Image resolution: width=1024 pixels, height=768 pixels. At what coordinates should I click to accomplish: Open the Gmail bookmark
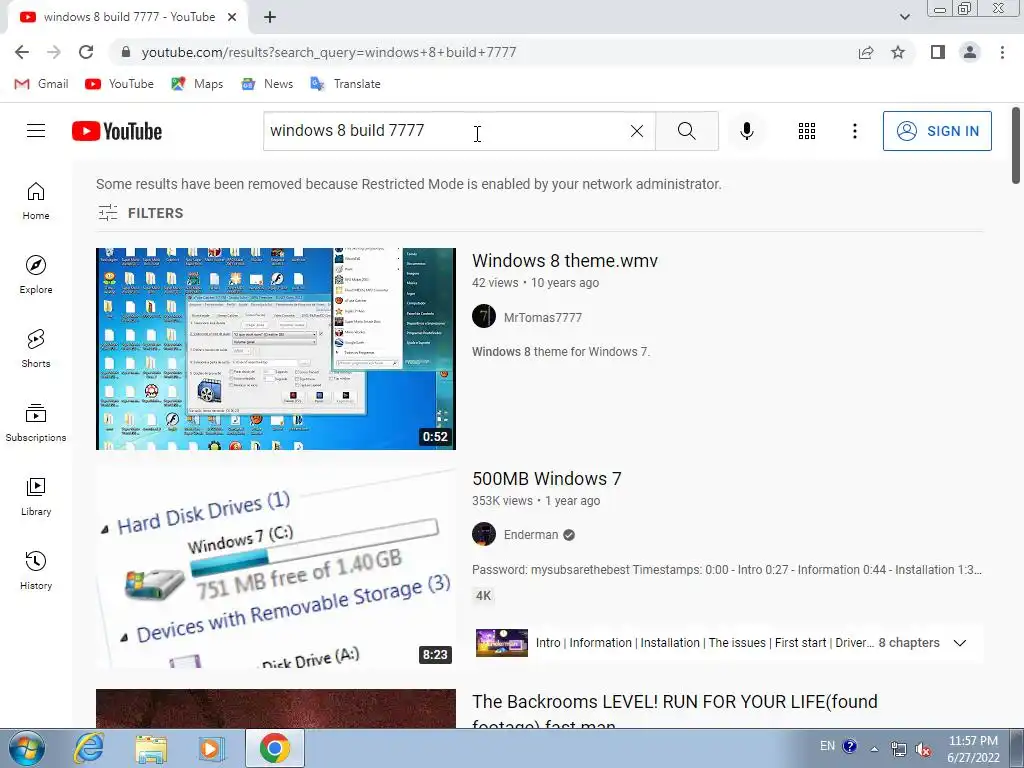click(41, 84)
